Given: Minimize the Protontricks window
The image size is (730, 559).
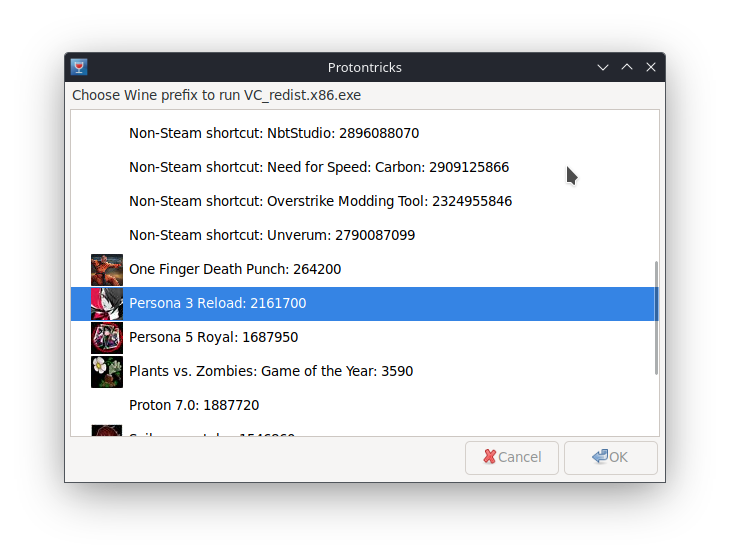Looking at the screenshot, I should point(603,67).
